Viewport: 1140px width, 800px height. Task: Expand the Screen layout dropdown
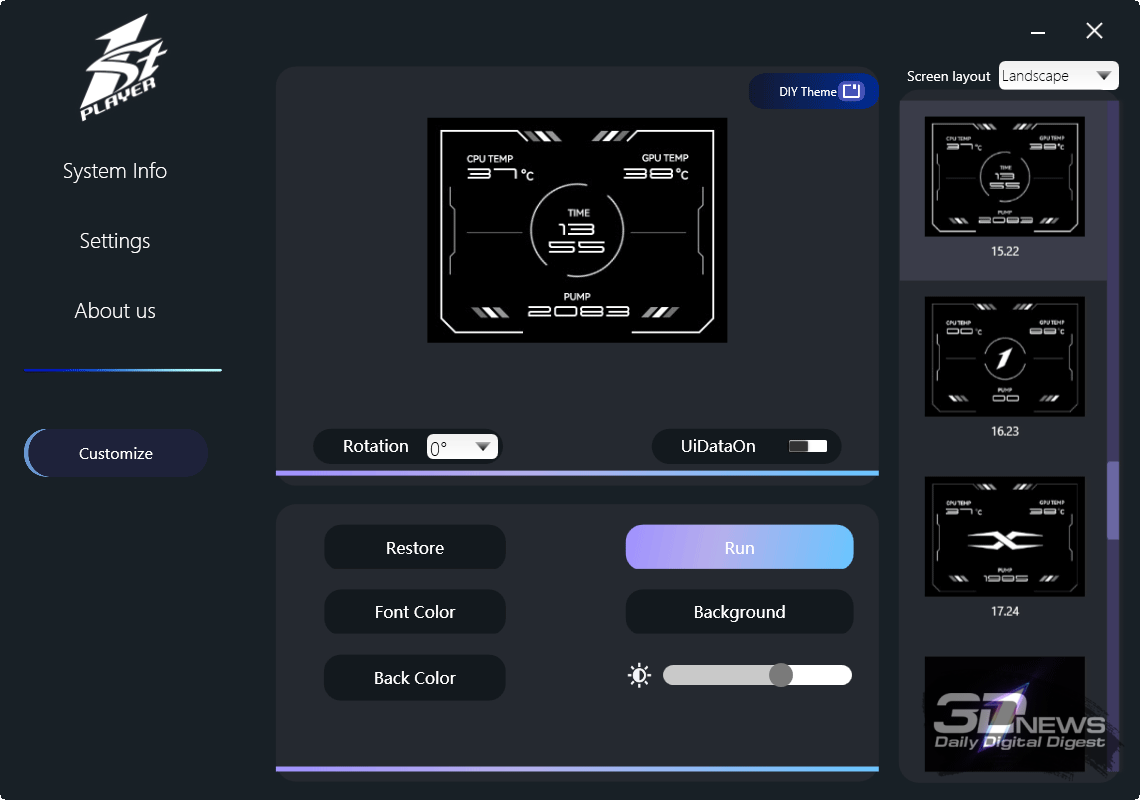(x=1058, y=76)
